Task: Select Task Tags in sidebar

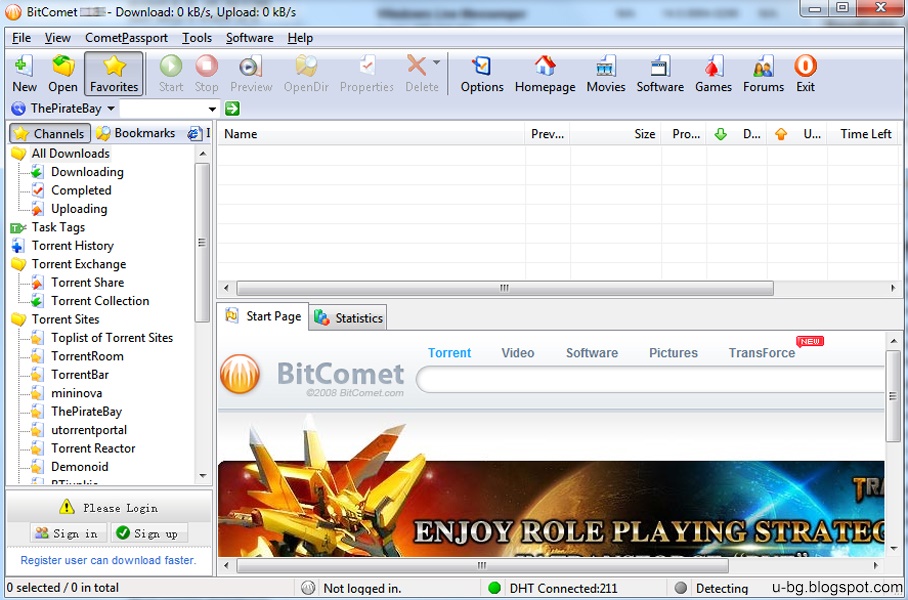Action: click(x=58, y=228)
